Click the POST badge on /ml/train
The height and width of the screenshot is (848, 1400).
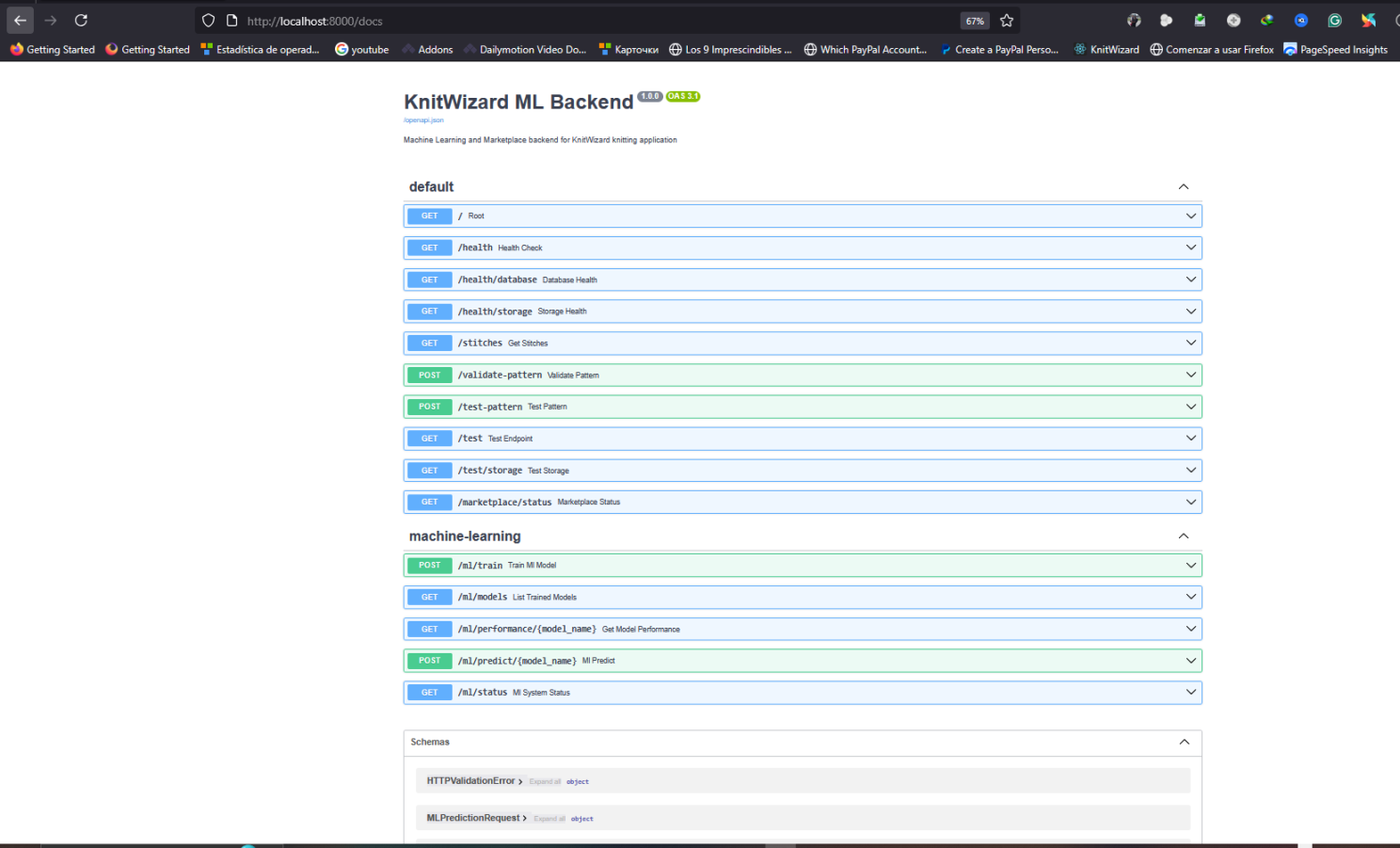429,565
